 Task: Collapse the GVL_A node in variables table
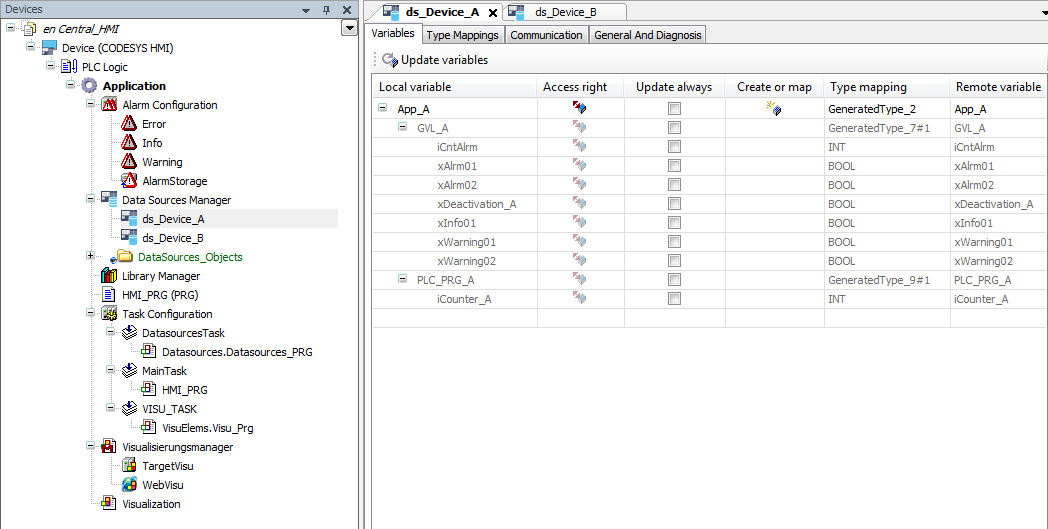click(403, 128)
